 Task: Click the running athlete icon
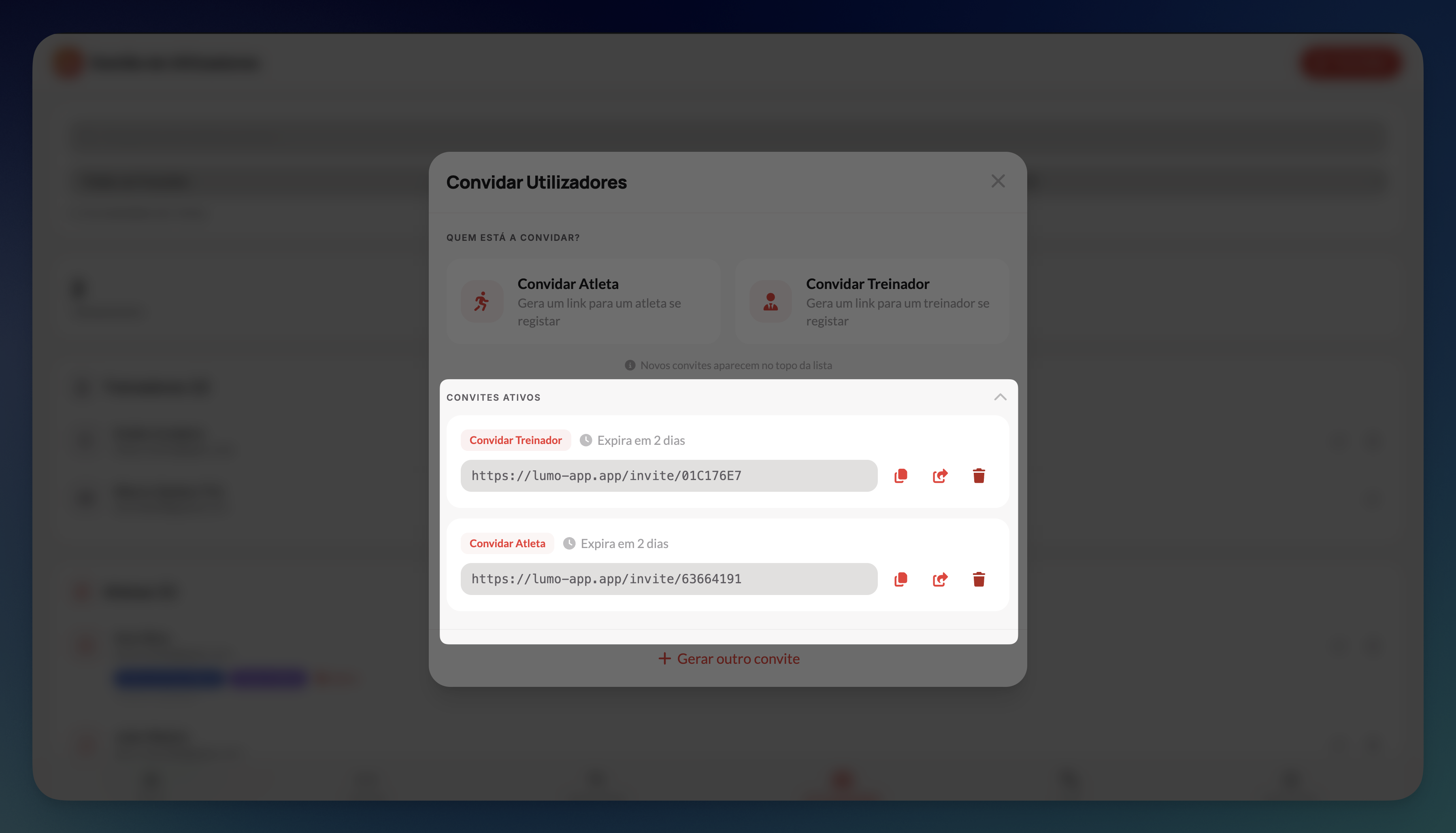pyautogui.click(x=481, y=301)
